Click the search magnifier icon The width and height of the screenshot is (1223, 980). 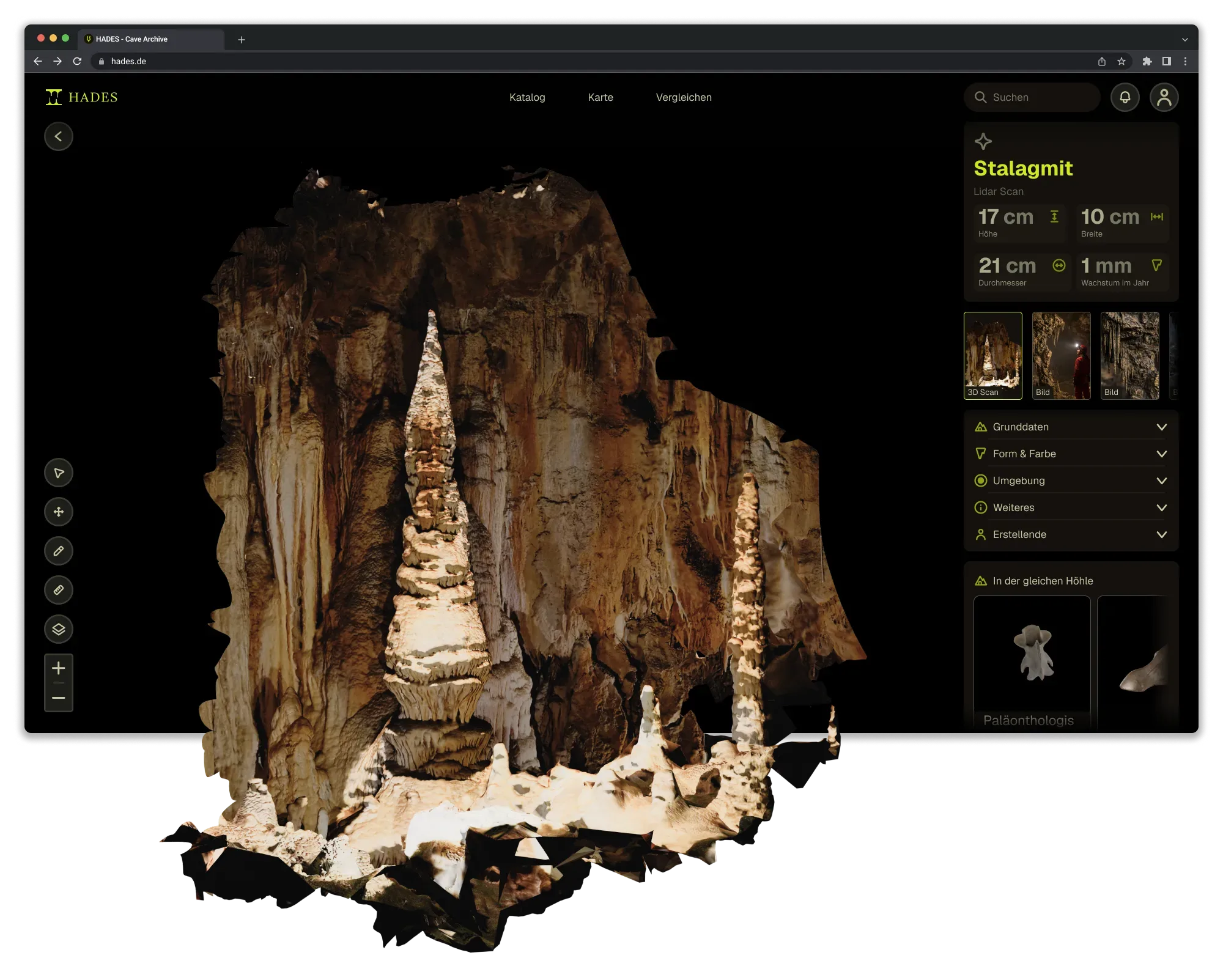981,97
